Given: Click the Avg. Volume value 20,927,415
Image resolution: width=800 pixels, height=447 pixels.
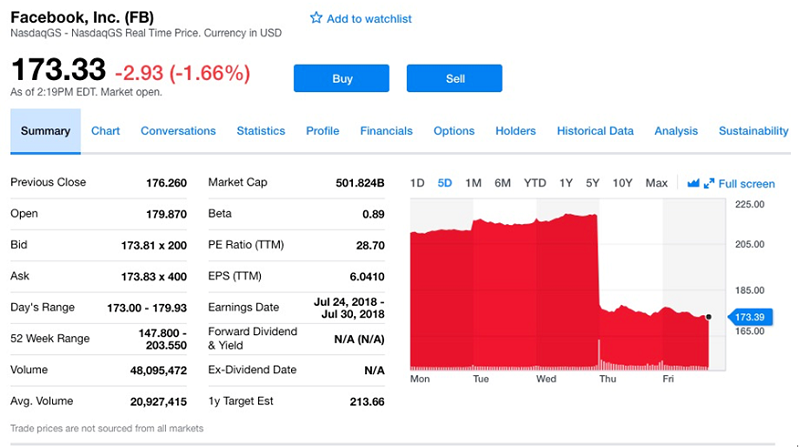Looking at the screenshot, I should (158, 402).
